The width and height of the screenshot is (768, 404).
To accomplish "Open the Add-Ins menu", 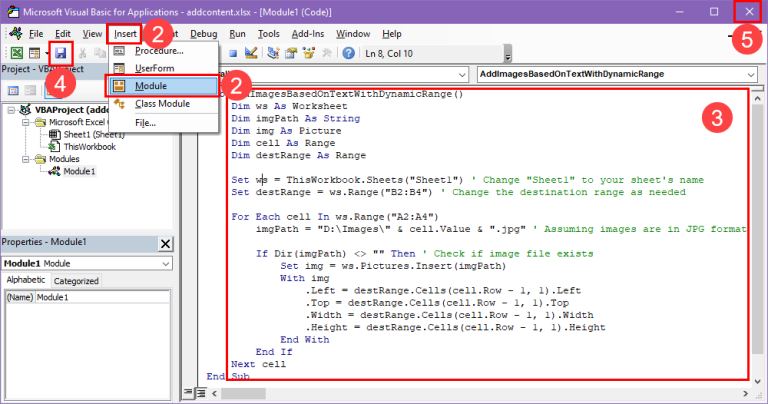I will (x=308, y=34).
